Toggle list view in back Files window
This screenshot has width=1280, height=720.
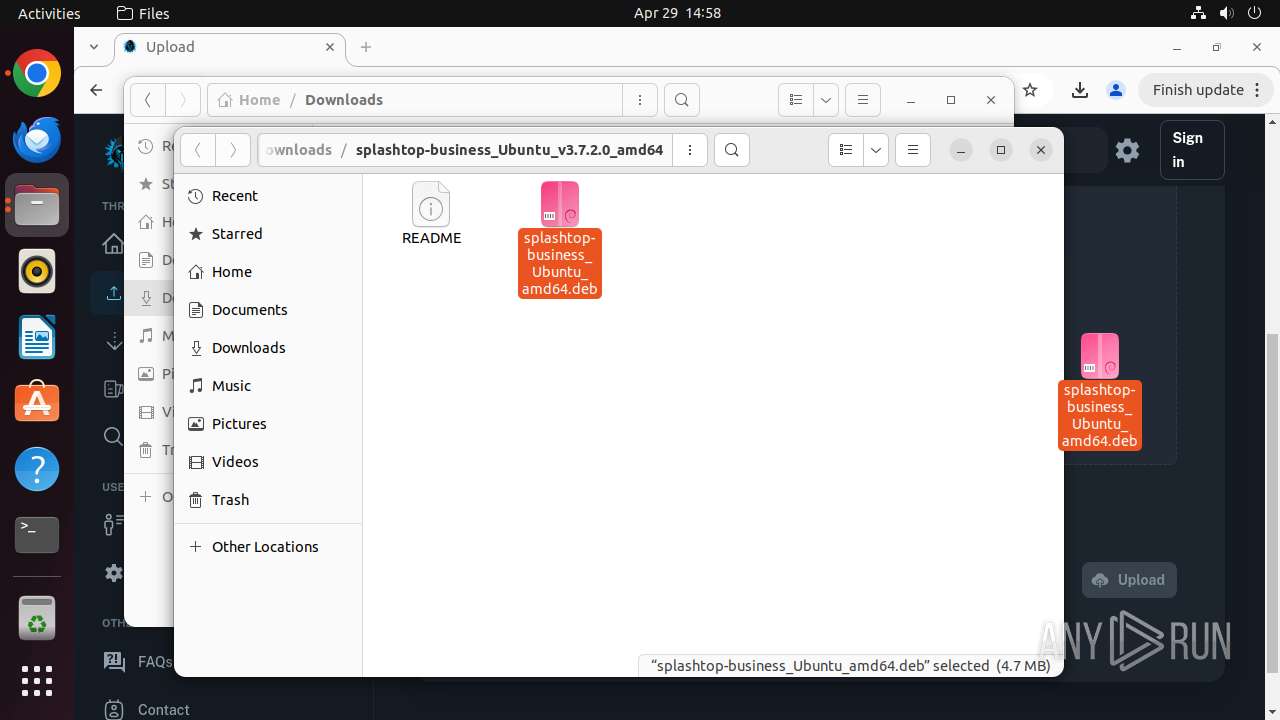(x=796, y=100)
